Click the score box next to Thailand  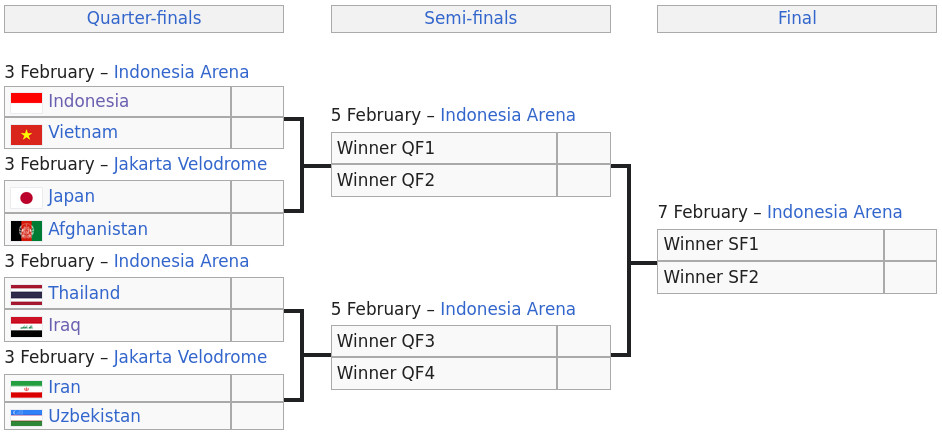click(x=257, y=293)
